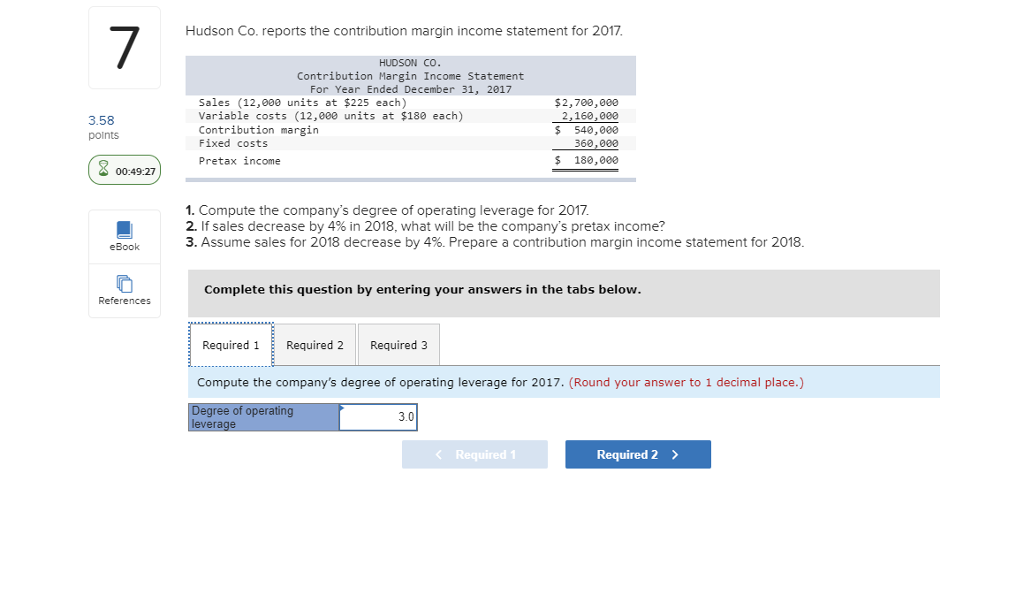Click the Variable costs row label

(331, 116)
